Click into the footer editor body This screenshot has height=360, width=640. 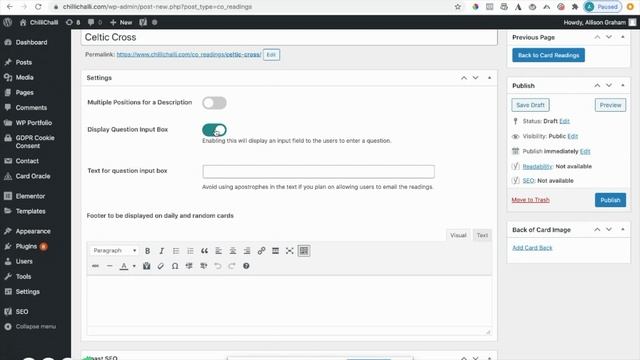289,302
